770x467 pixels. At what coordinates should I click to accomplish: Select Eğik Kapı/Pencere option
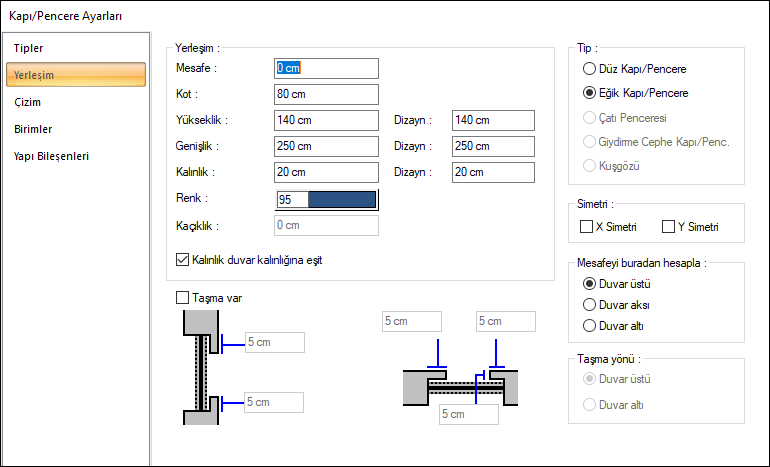(589, 93)
